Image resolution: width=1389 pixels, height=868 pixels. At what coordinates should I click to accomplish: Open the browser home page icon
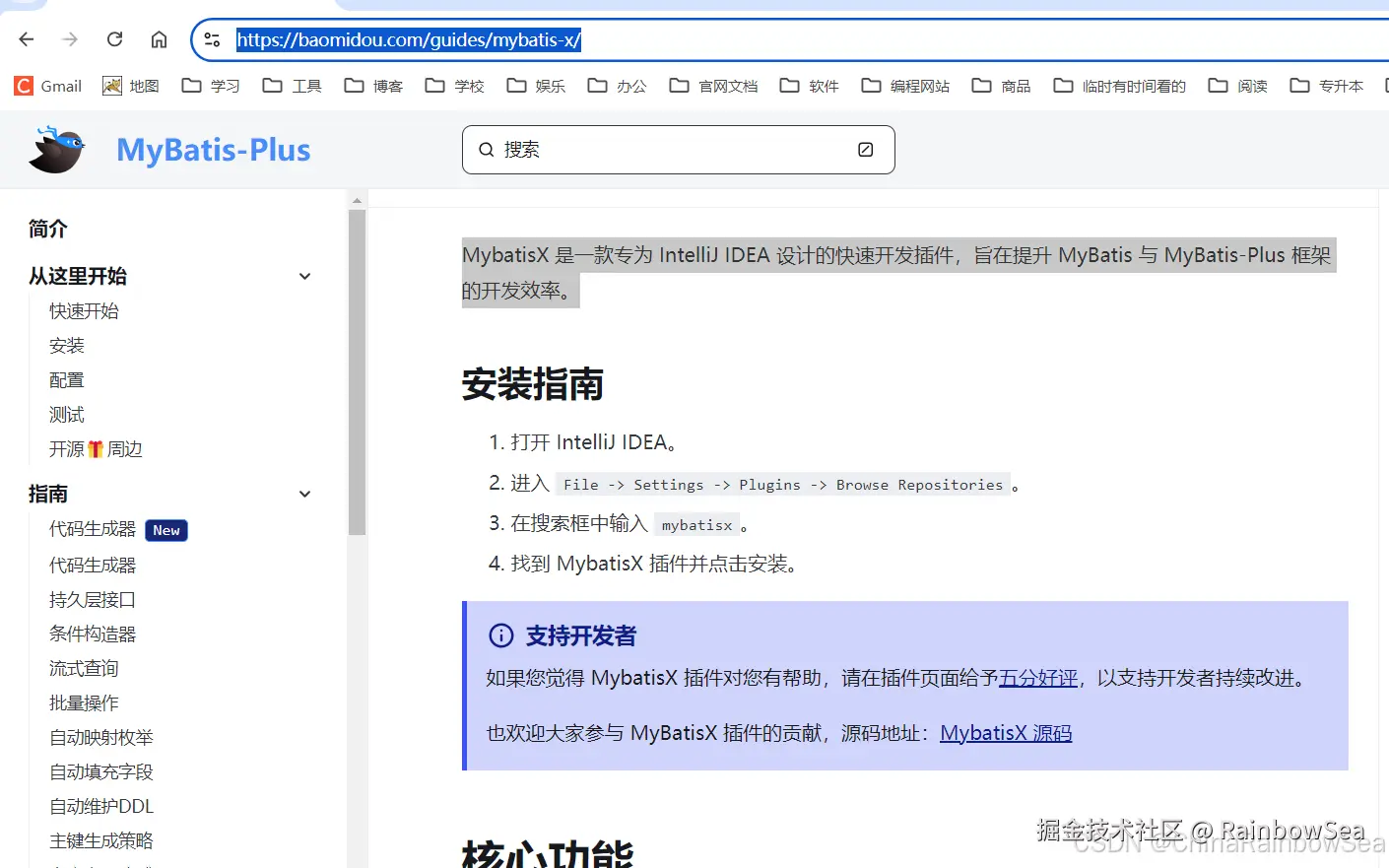point(159,39)
